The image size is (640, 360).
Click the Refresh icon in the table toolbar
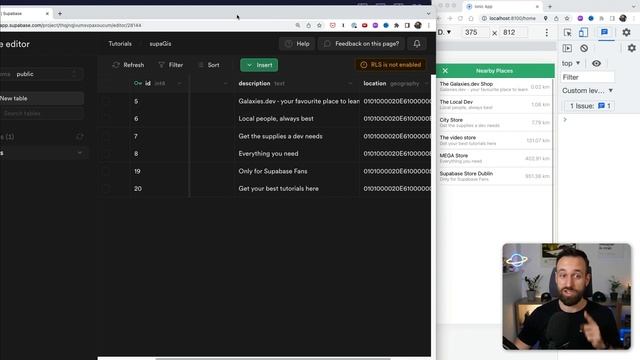coord(116,65)
